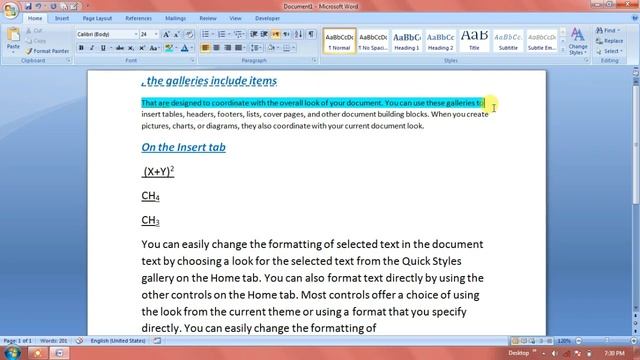Viewport: 640px width, 360px height.
Task: Decrease the paragraph indent
Action: pos(253,34)
